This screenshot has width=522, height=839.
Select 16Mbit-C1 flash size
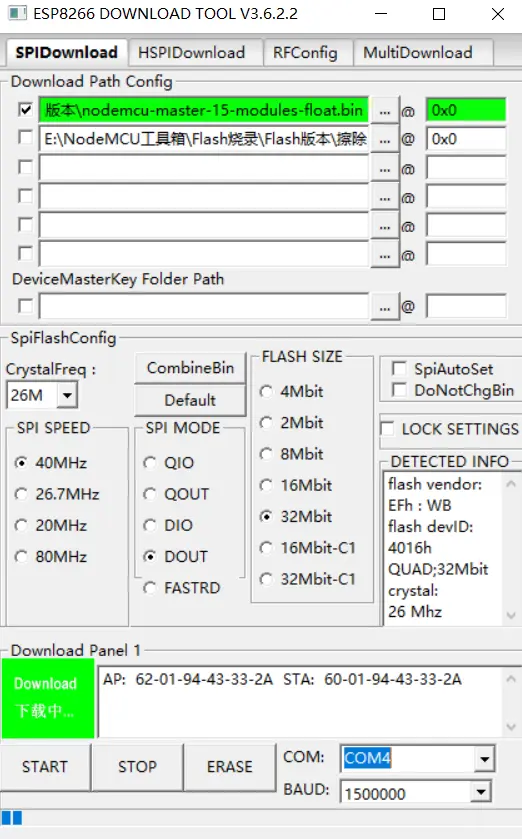(266, 548)
